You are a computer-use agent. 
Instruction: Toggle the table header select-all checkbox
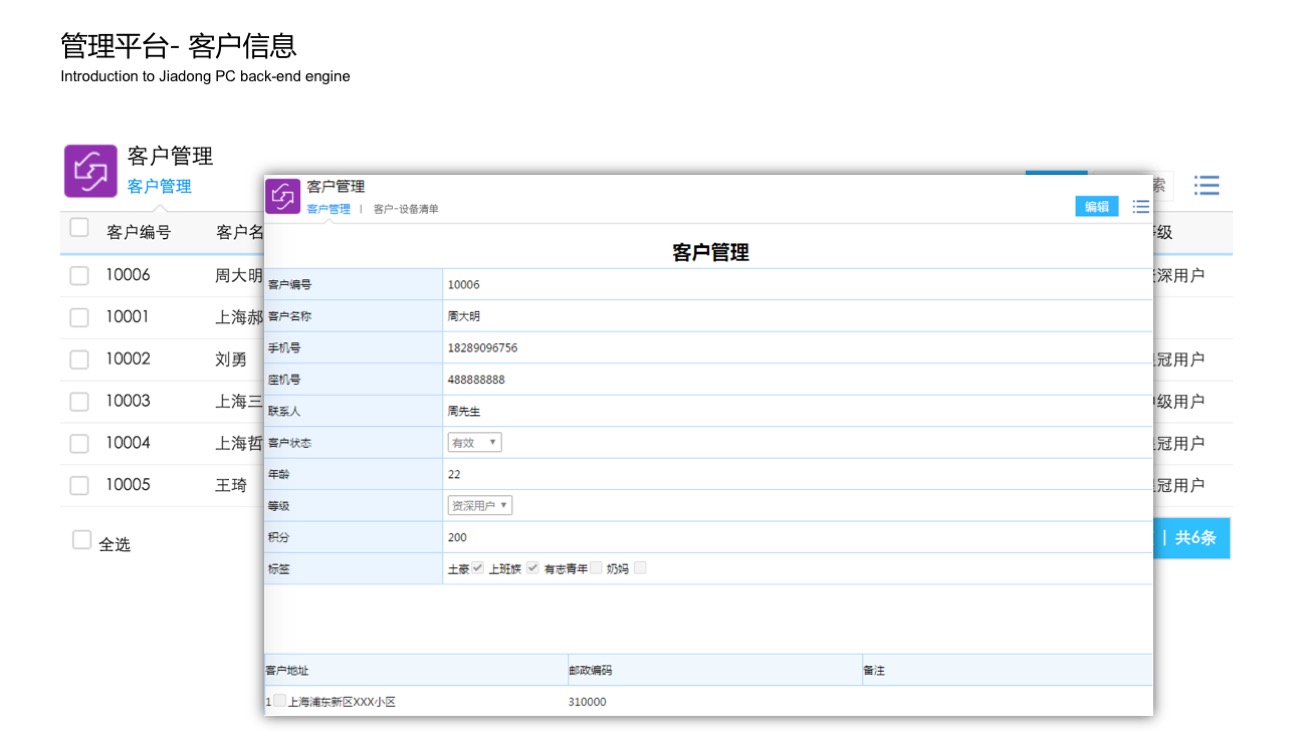79,228
